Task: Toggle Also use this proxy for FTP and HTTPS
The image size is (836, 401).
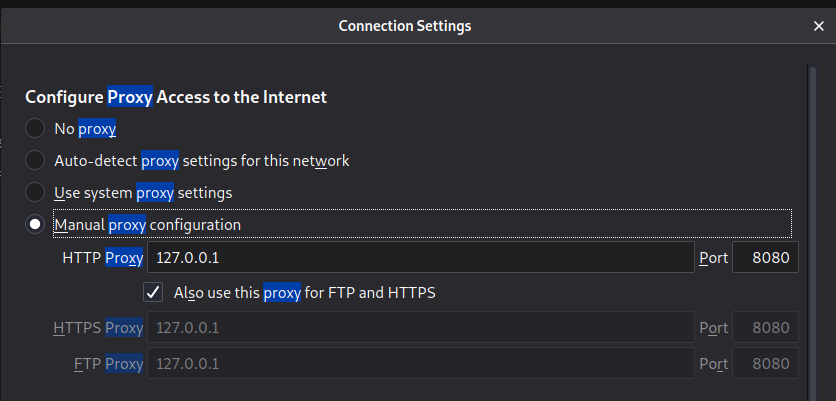Action: coord(153,293)
